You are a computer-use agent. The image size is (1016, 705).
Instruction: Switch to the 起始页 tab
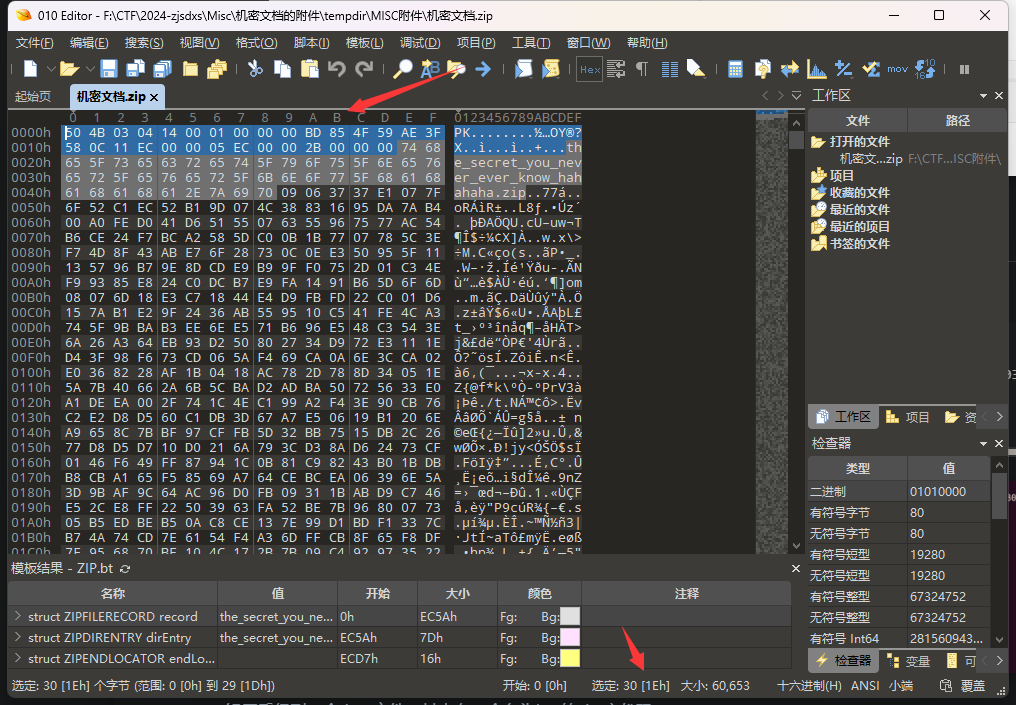point(32,97)
